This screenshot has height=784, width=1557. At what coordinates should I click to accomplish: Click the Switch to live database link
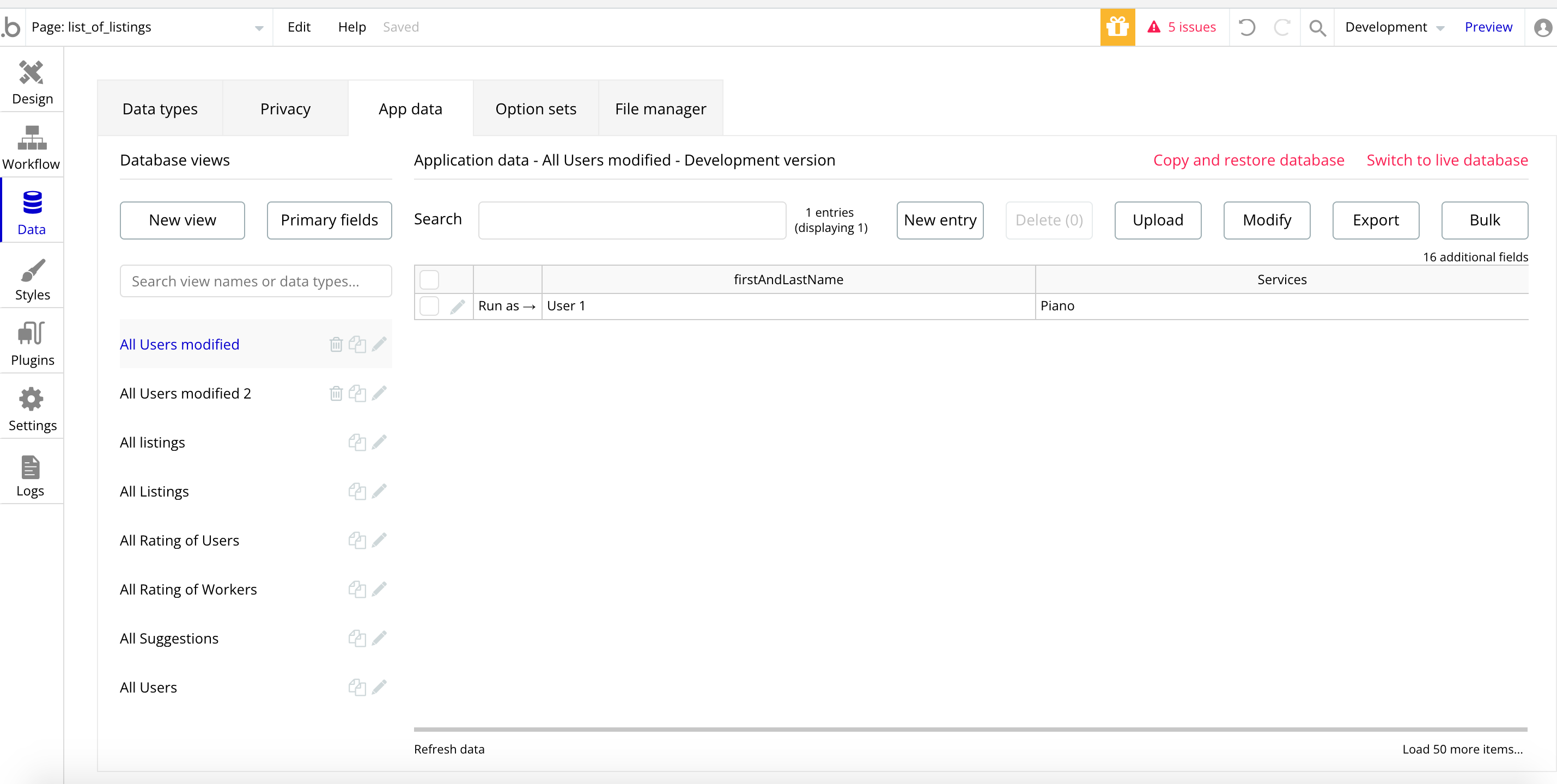[x=1446, y=160]
